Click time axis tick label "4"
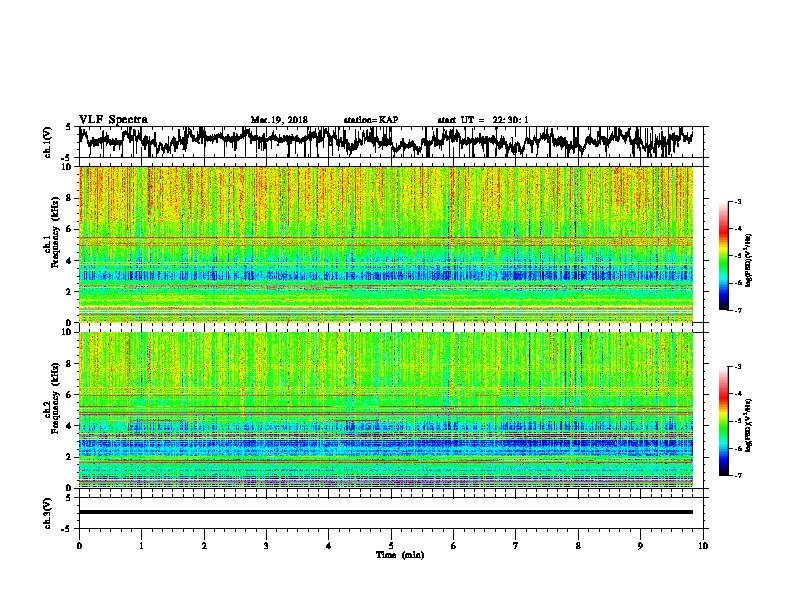 click(329, 546)
